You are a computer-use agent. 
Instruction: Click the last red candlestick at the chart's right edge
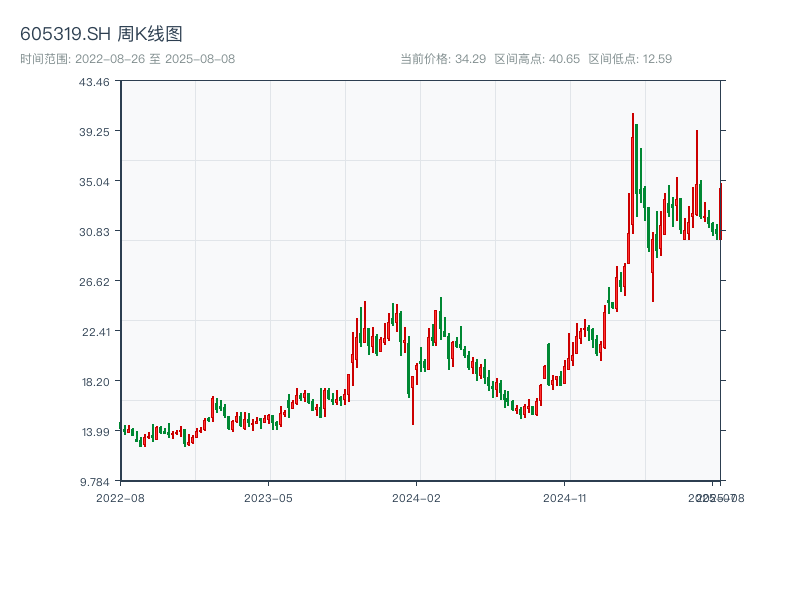(720, 211)
